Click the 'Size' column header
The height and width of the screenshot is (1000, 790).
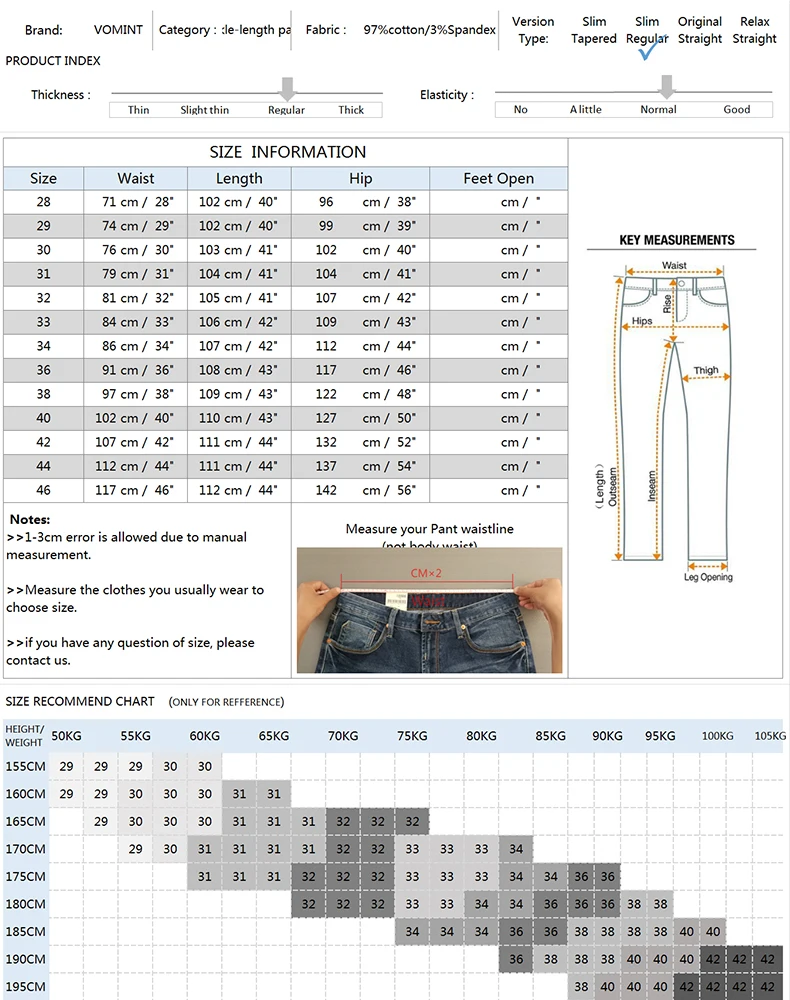43,179
